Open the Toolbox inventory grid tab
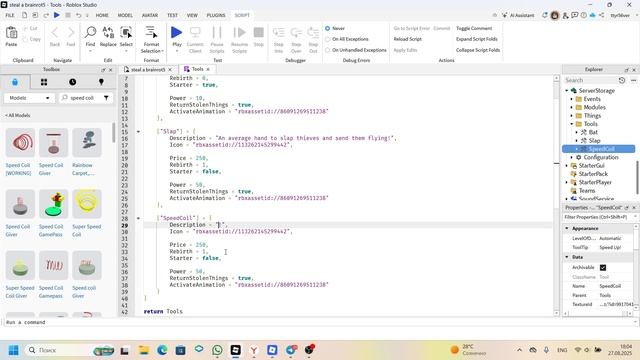Image resolution: width=640 pixels, height=360 pixels. coord(44,82)
